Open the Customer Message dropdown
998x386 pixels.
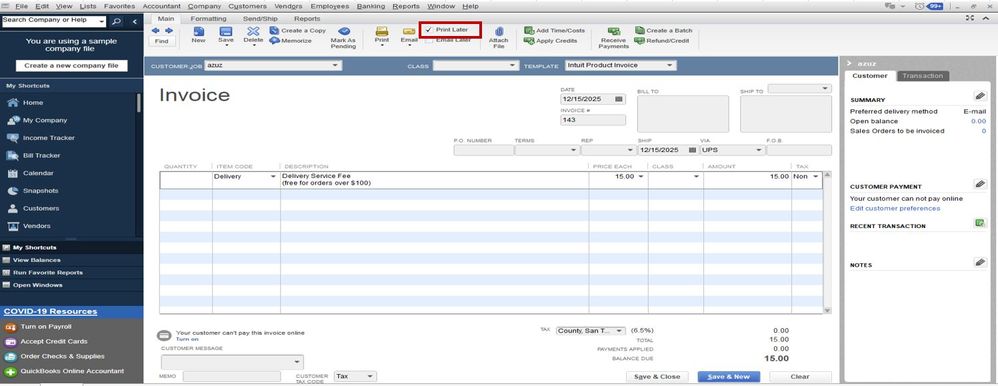pyautogui.click(x=297, y=362)
